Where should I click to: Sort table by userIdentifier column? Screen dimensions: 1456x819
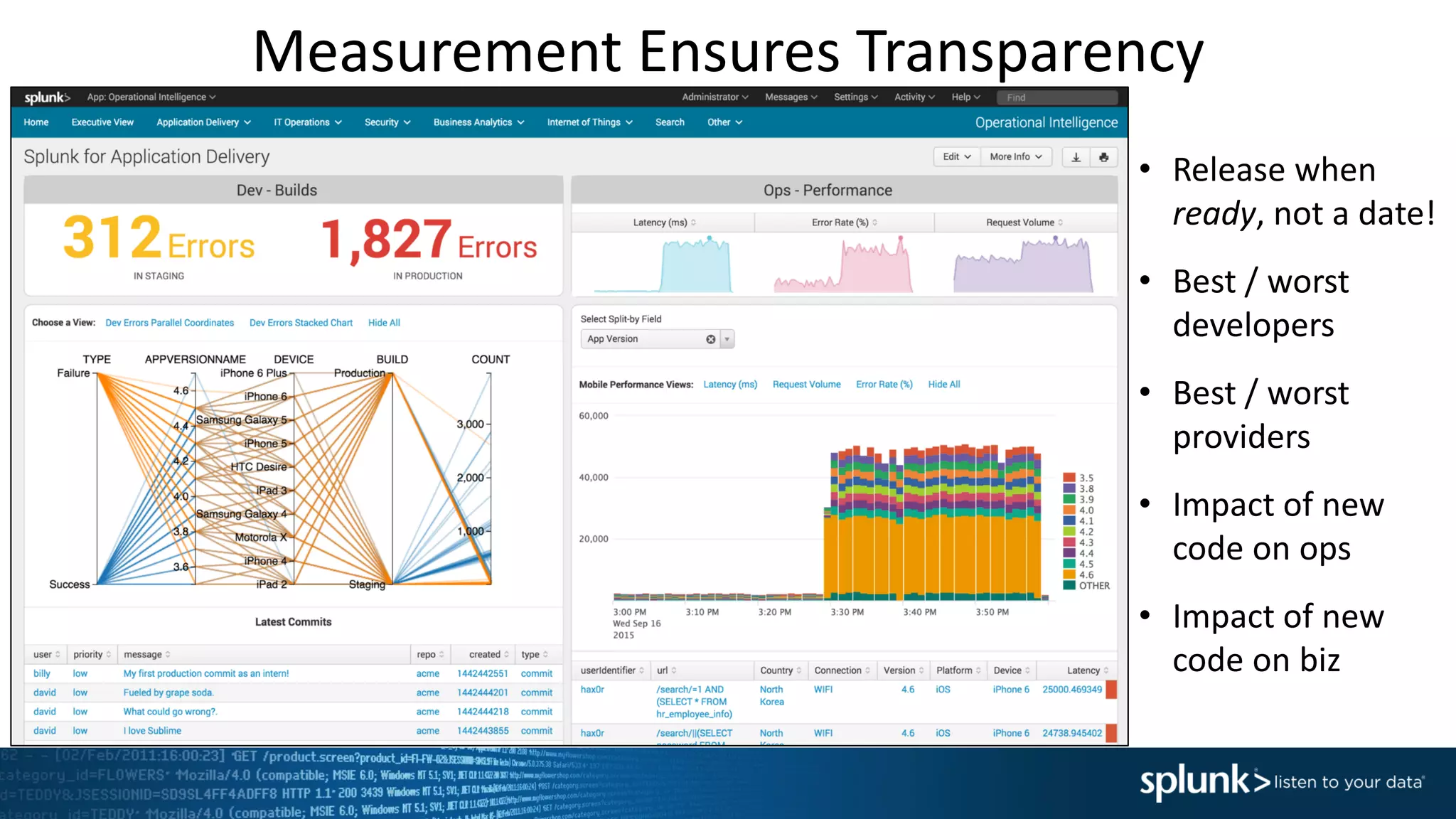tap(612, 670)
